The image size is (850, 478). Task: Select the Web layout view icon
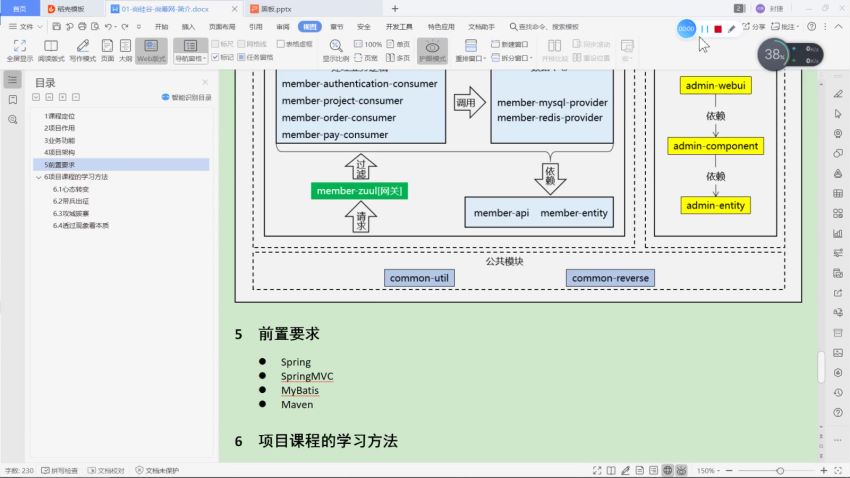[151, 50]
